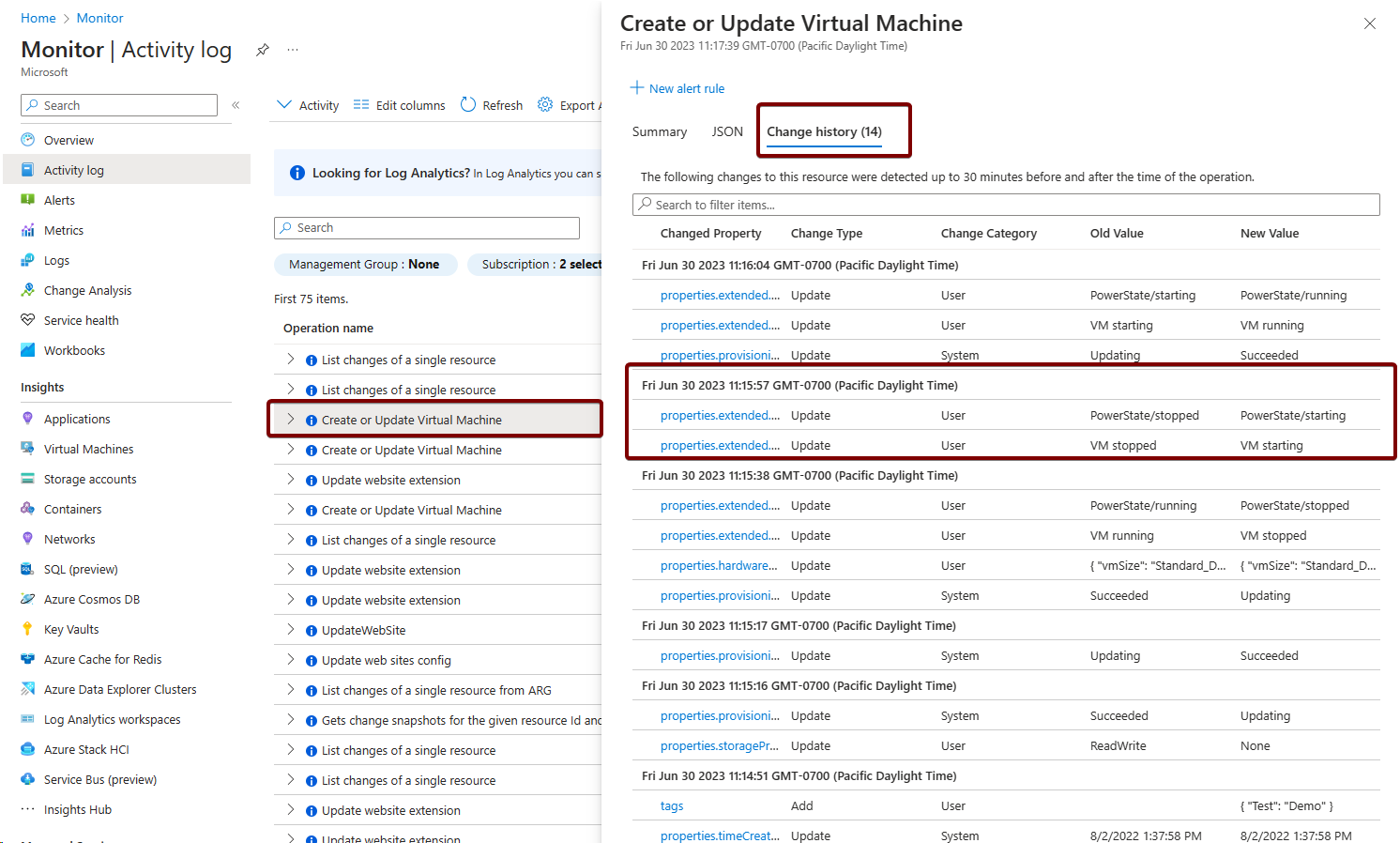Click New alert rule
Viewport: 1400px width, 843px height.
tap(677, 88)
